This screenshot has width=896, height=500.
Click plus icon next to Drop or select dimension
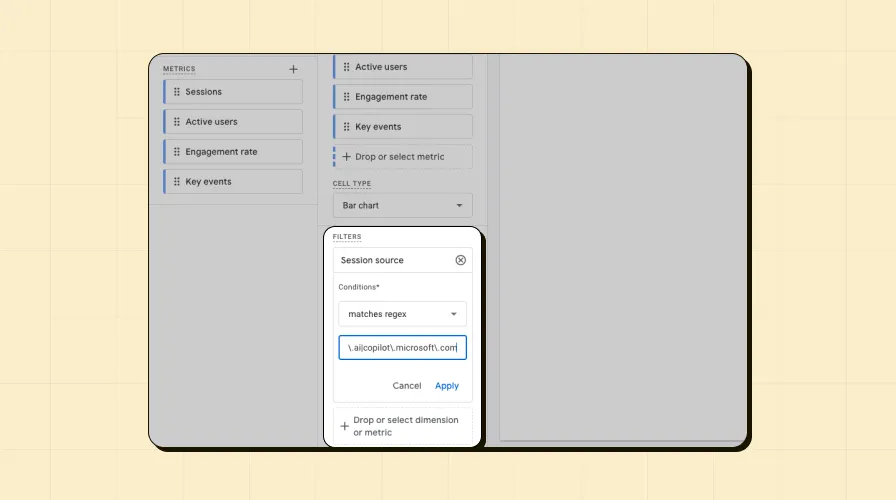[x=345, y=426]
